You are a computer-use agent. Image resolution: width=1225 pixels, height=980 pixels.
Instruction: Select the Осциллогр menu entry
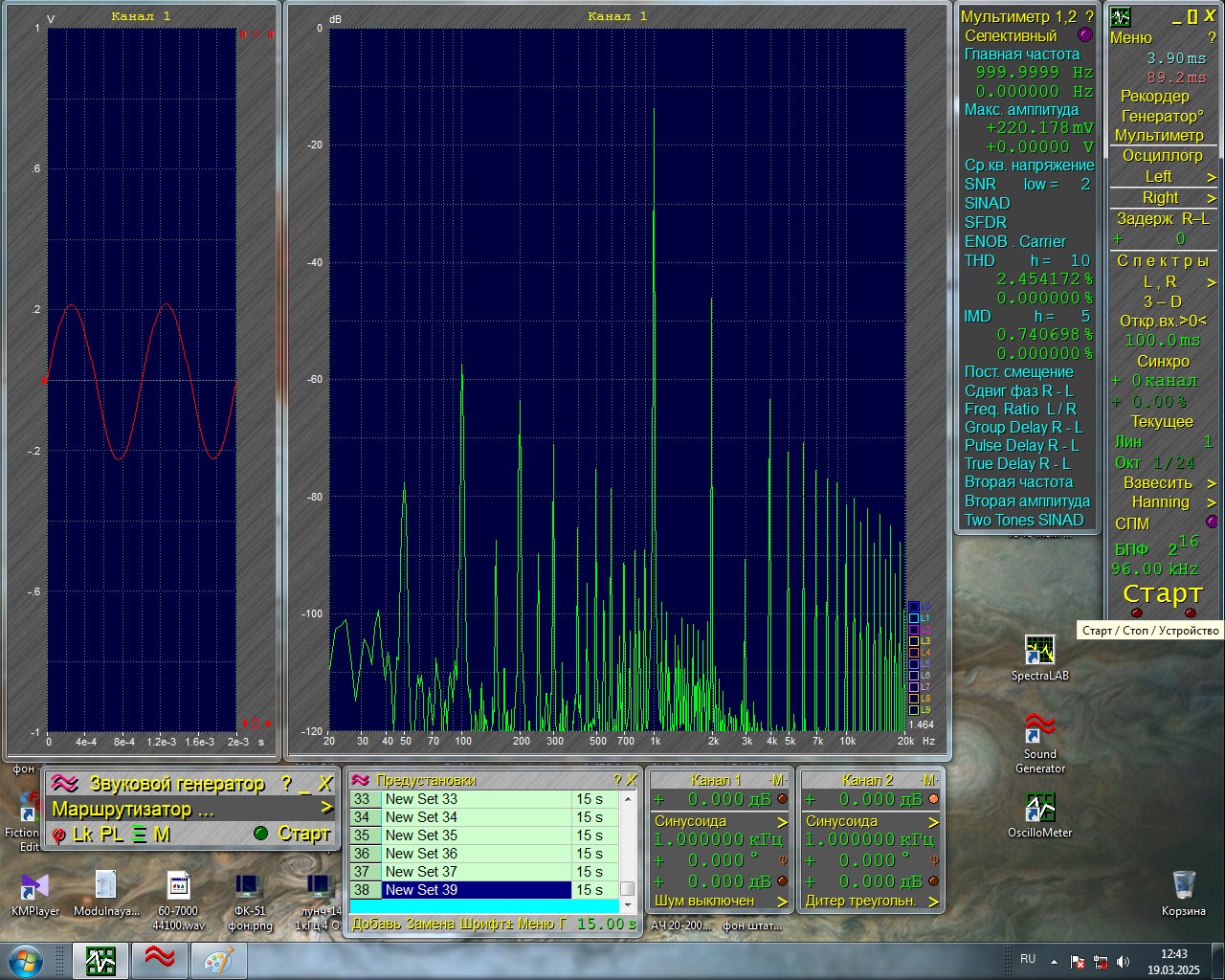pos(1162,155)
